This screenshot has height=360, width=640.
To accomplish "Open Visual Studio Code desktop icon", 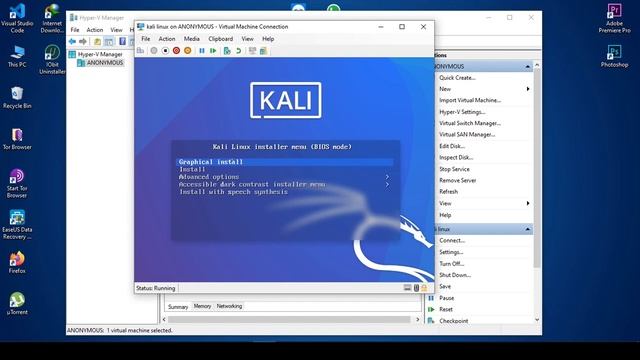I will coord(17,19).
